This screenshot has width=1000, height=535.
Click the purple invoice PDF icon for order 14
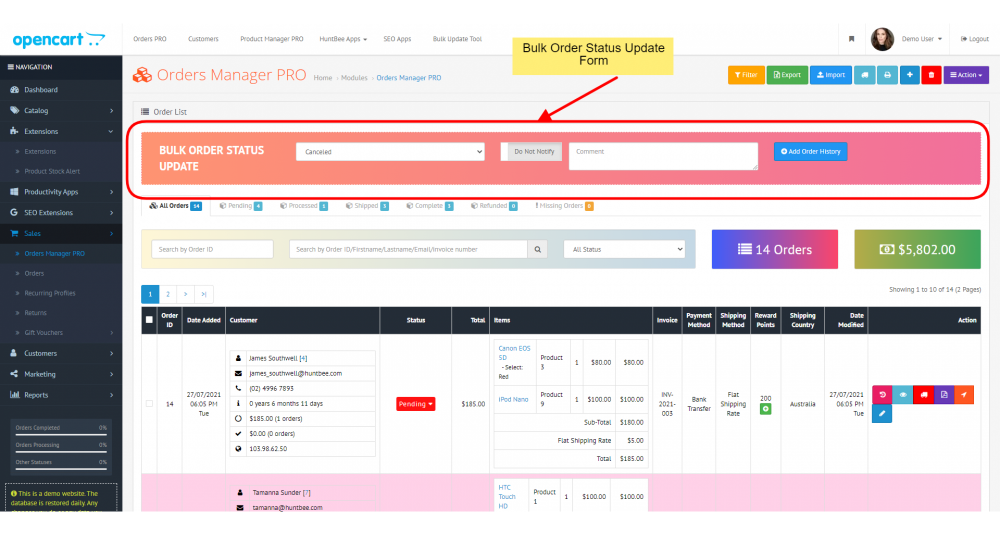coord(943,395)
